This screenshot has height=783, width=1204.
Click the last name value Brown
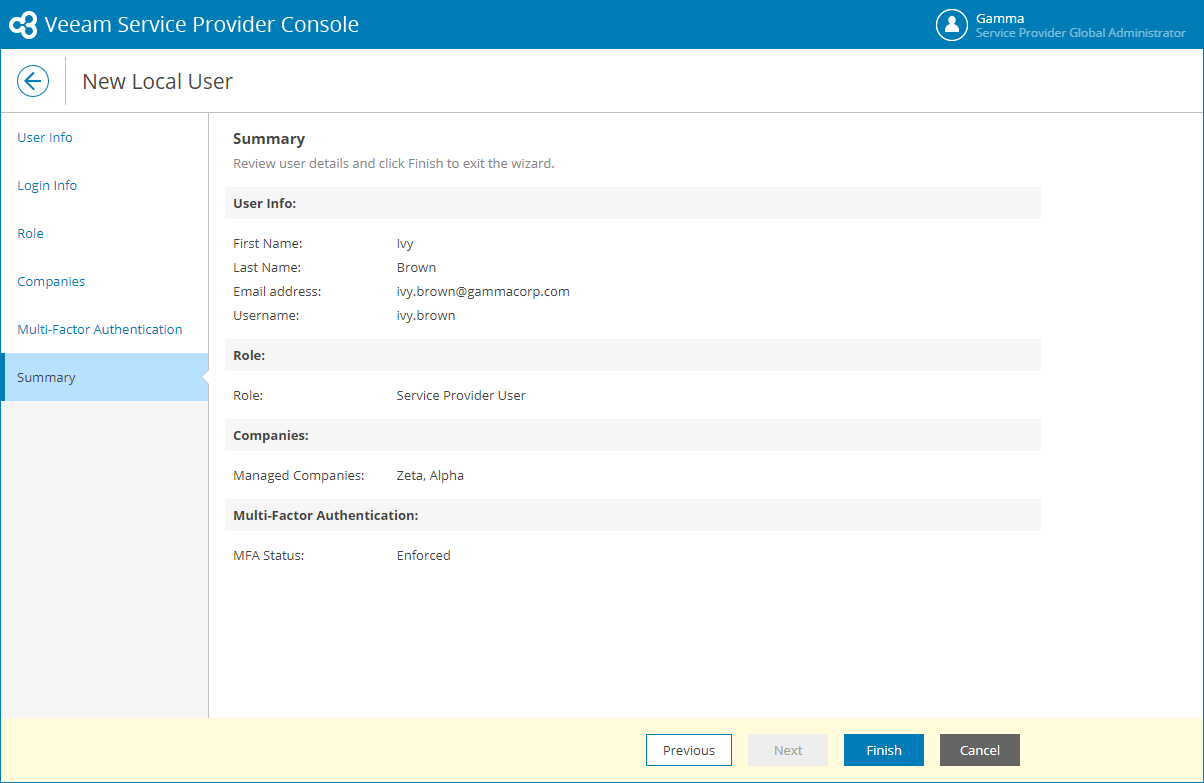point(416,267)
